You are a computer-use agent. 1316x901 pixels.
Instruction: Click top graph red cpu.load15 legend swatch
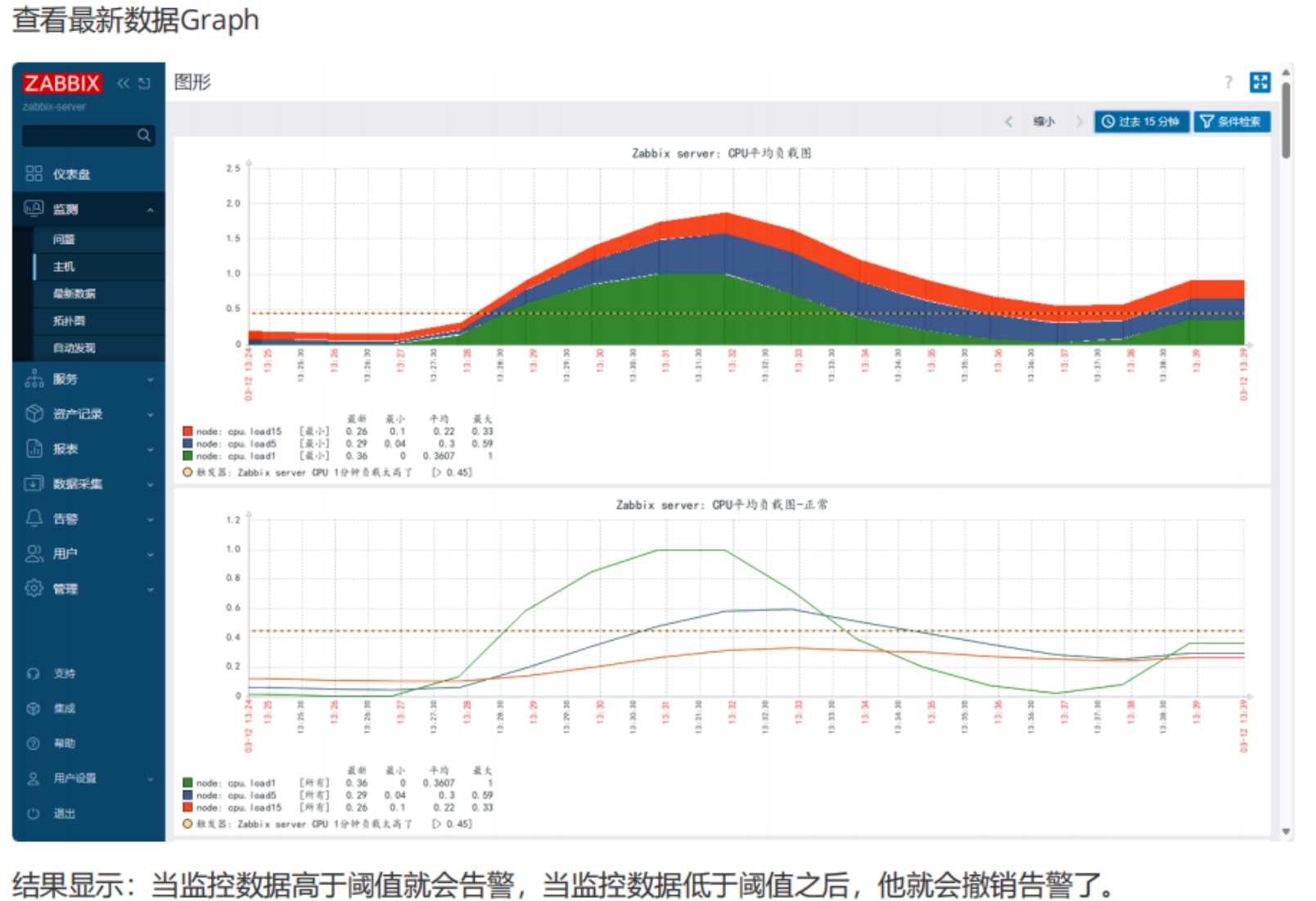[187, 431]
